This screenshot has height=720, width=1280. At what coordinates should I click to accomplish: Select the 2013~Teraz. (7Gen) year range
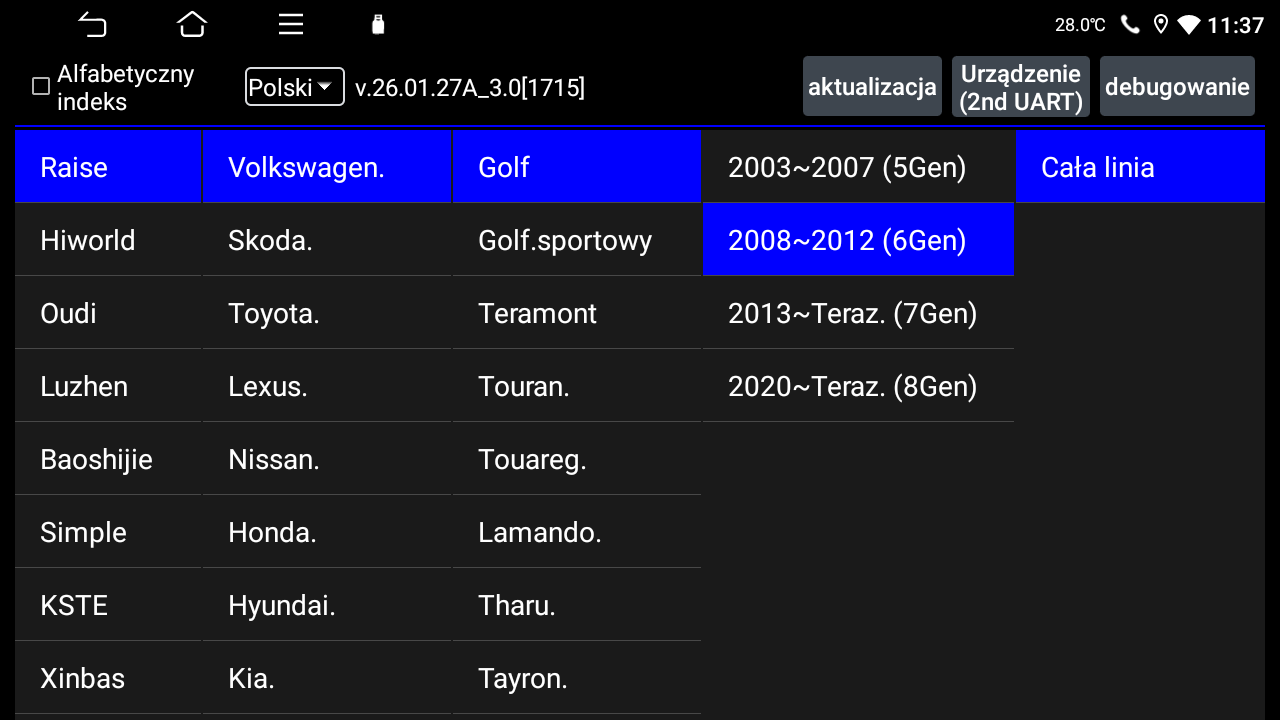858,313
